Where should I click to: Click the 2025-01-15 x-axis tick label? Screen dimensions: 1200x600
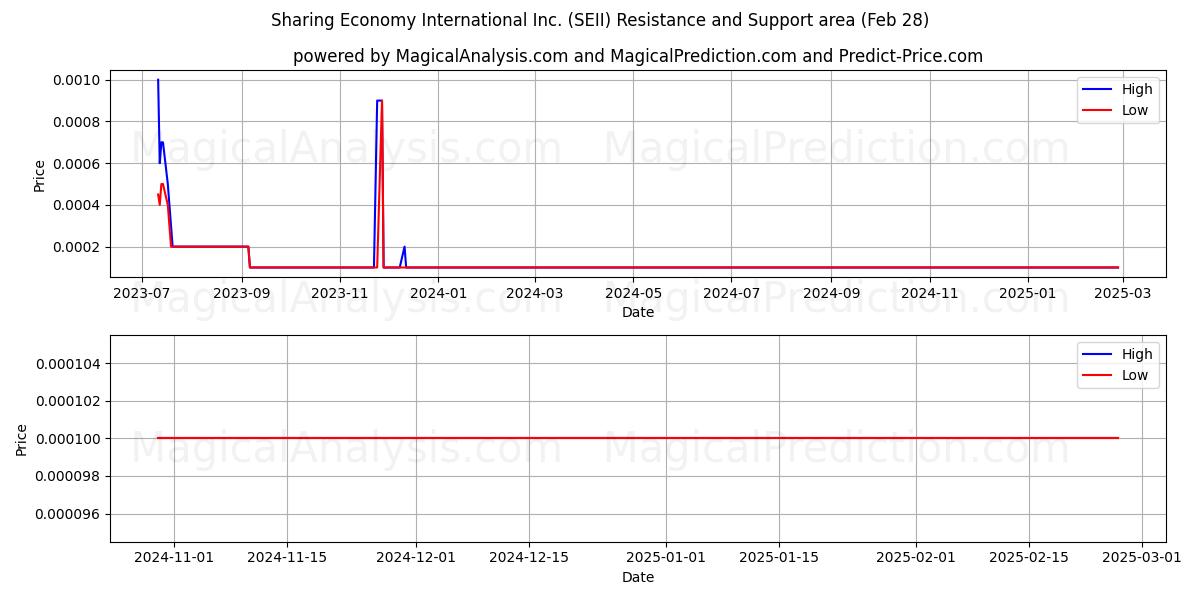(x=779, y=558)
